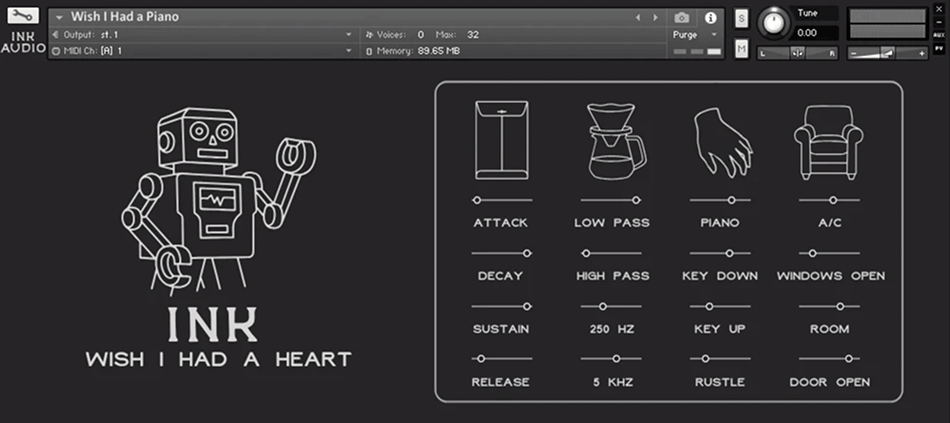Click the WINDOWS OPEN label
950x423 pixels.
tap(831, 276)
